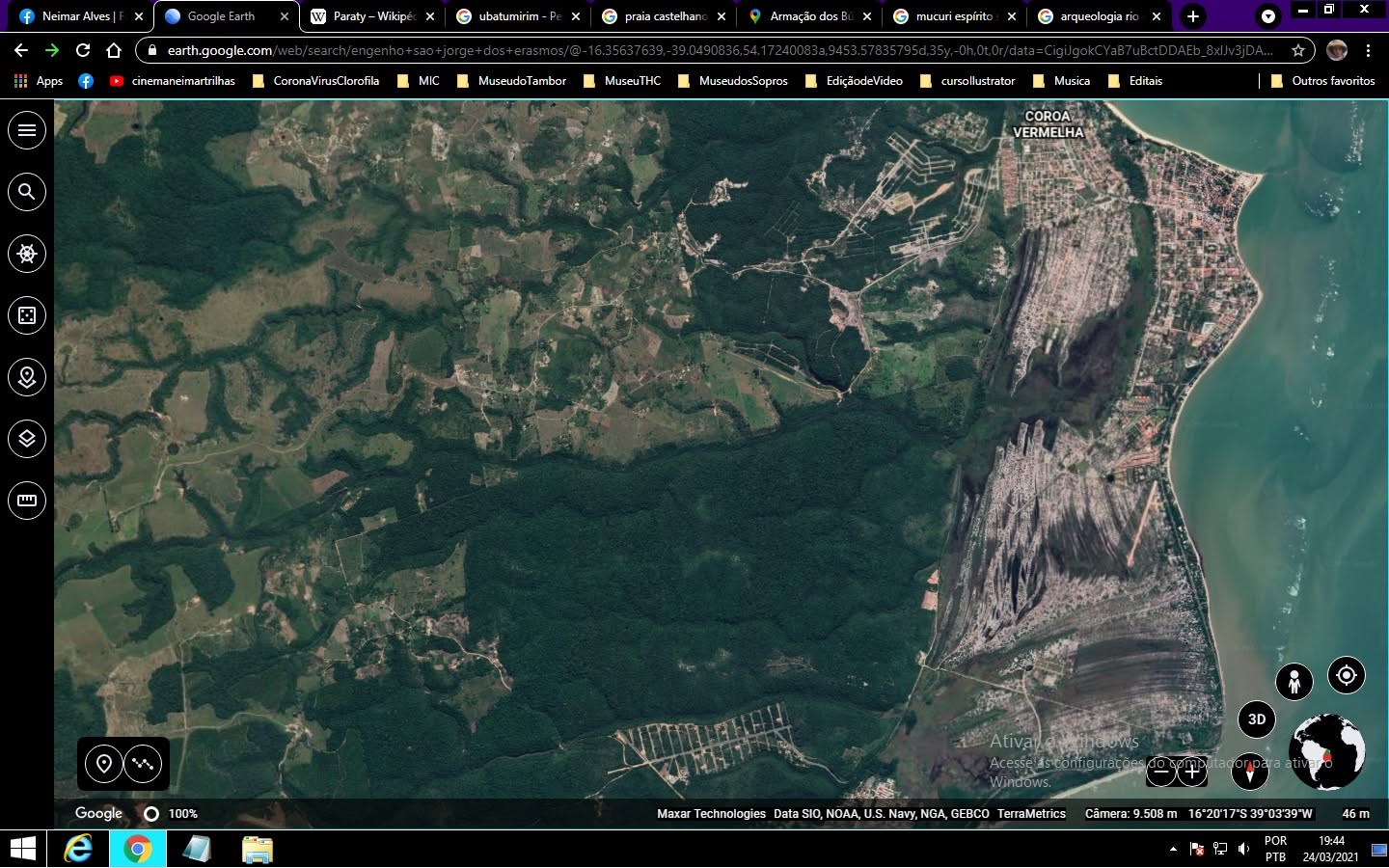Click the I'm Feeling Lucky dice icon

[27, 315]
